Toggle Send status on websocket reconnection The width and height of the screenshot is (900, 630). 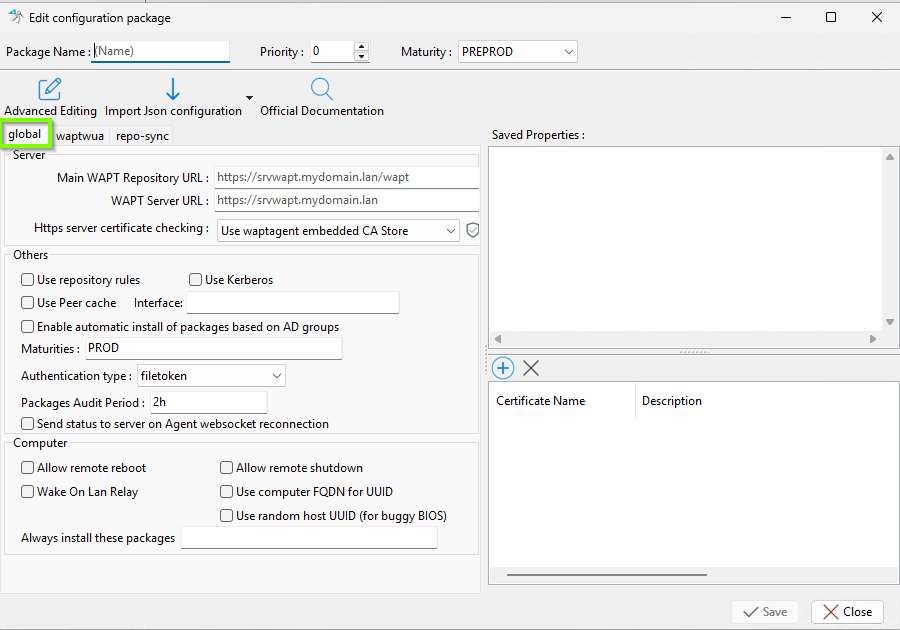pyautogui.click(x=27, y=423)
